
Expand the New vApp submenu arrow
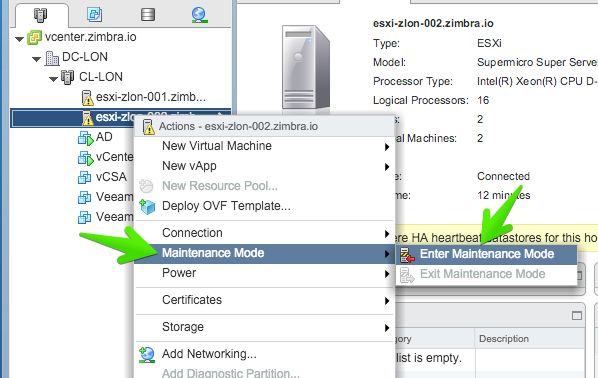point(387,167)
